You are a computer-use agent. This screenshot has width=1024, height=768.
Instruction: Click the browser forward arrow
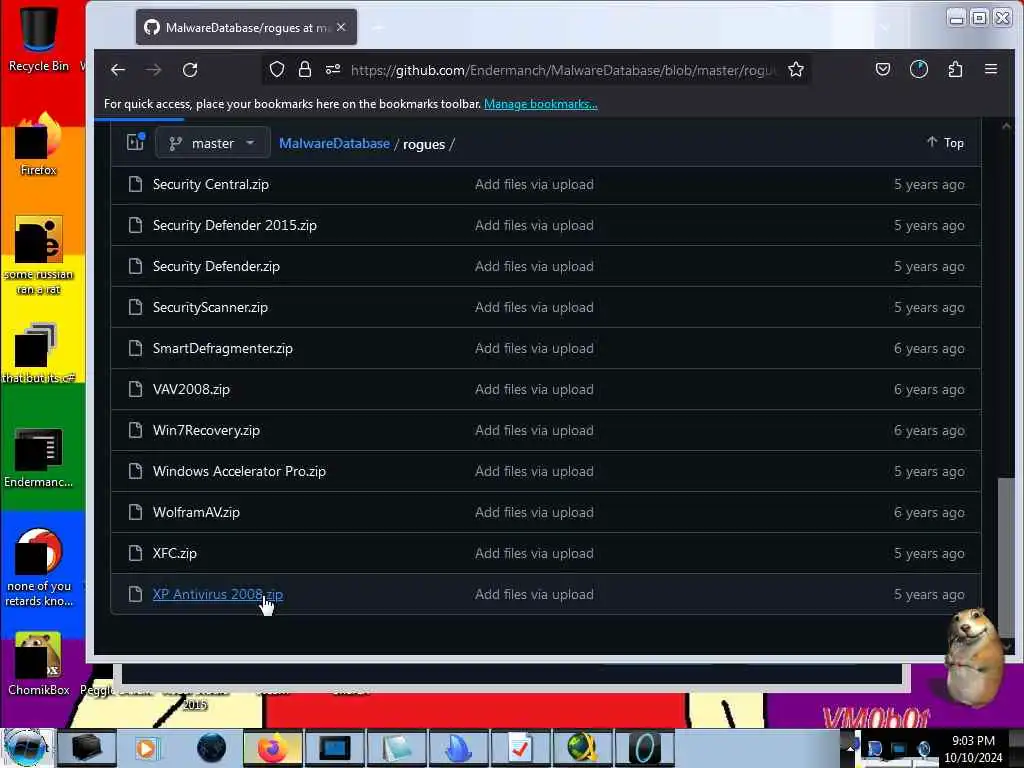153,70
